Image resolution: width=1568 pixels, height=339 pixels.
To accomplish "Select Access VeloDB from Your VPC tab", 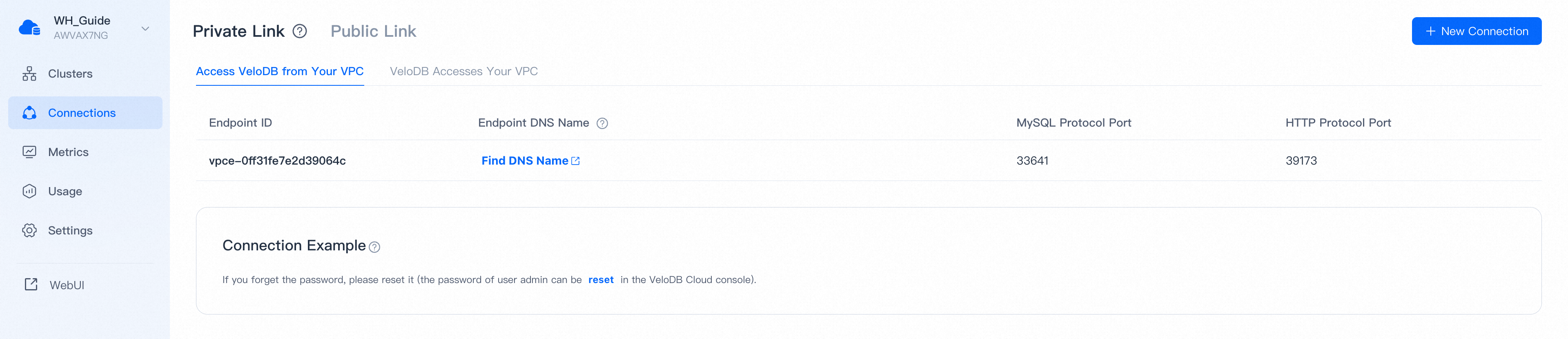I will pyautogui.click(x=279, y=71).
